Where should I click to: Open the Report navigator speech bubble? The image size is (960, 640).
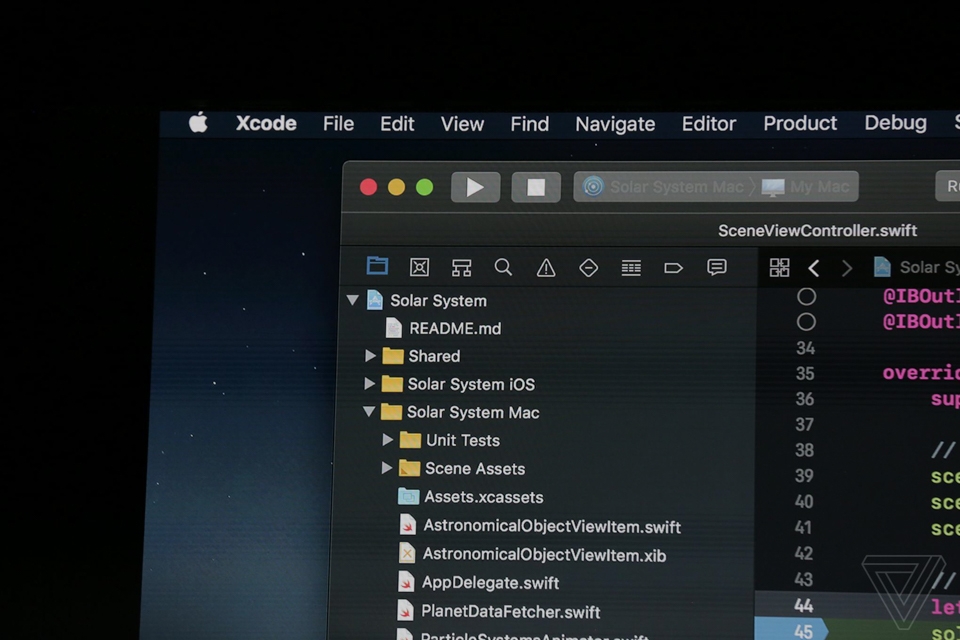[x=716, y=267]
